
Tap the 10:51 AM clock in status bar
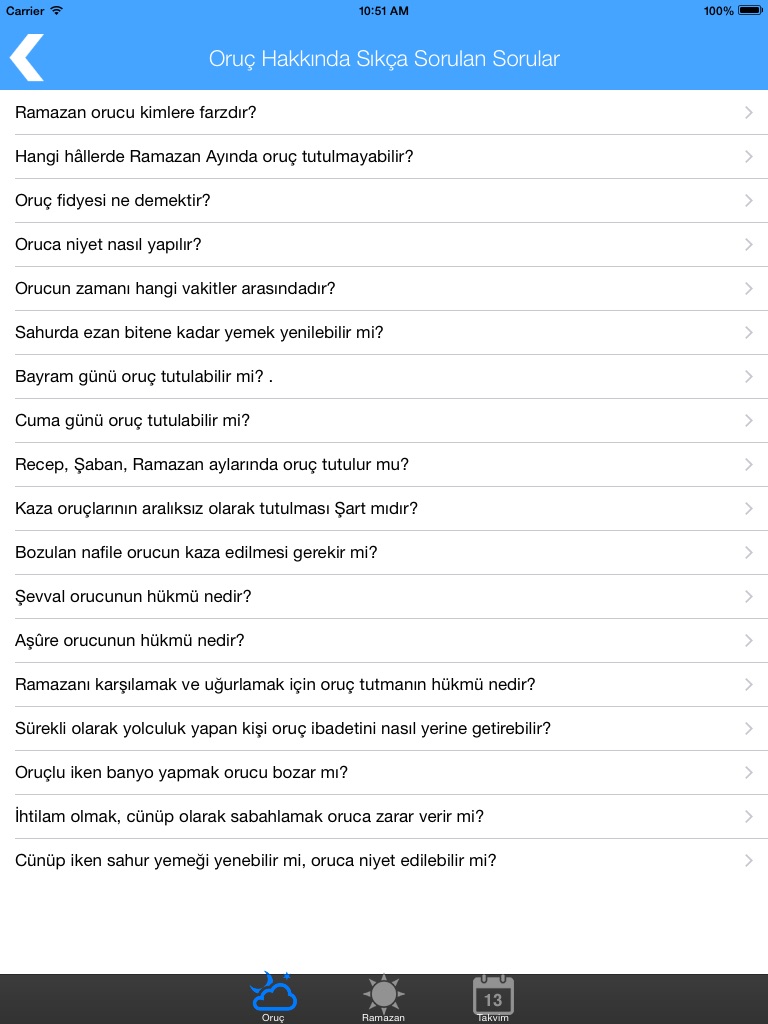pyautogui.click(x=383, y=11)
